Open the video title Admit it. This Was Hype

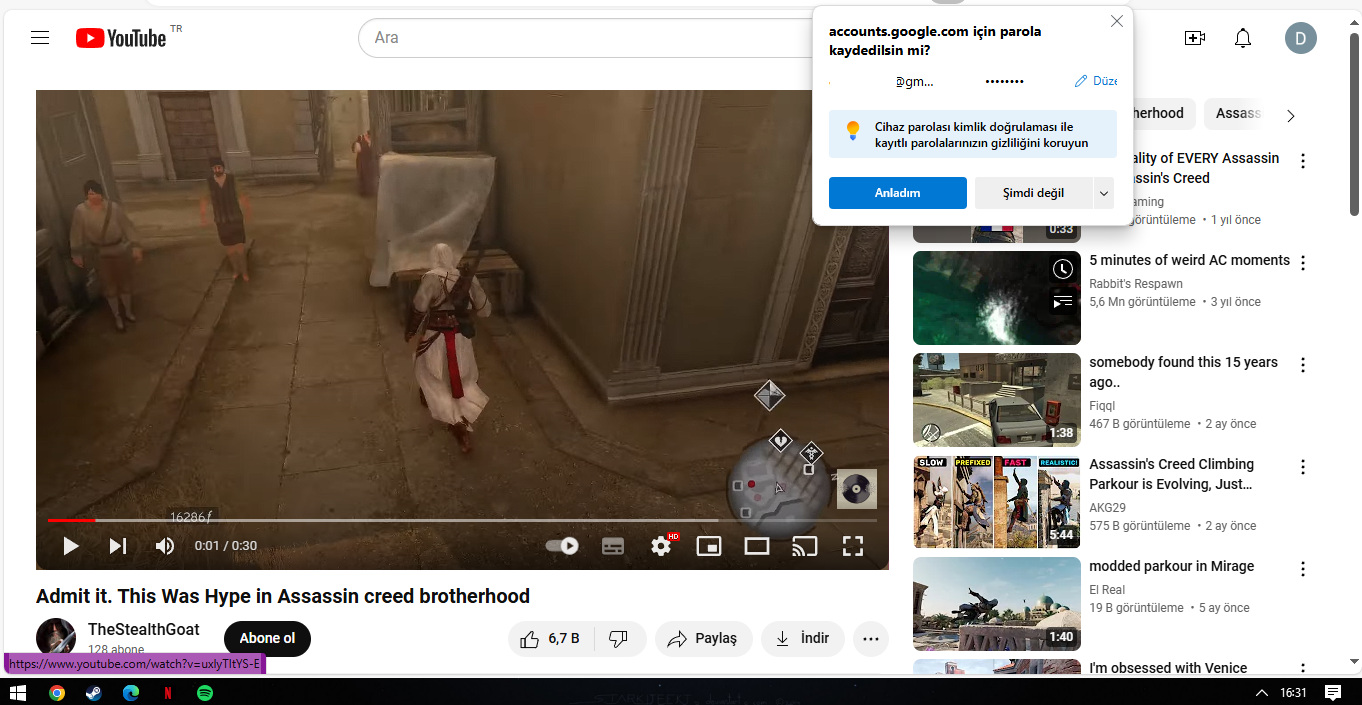point(283,597)
